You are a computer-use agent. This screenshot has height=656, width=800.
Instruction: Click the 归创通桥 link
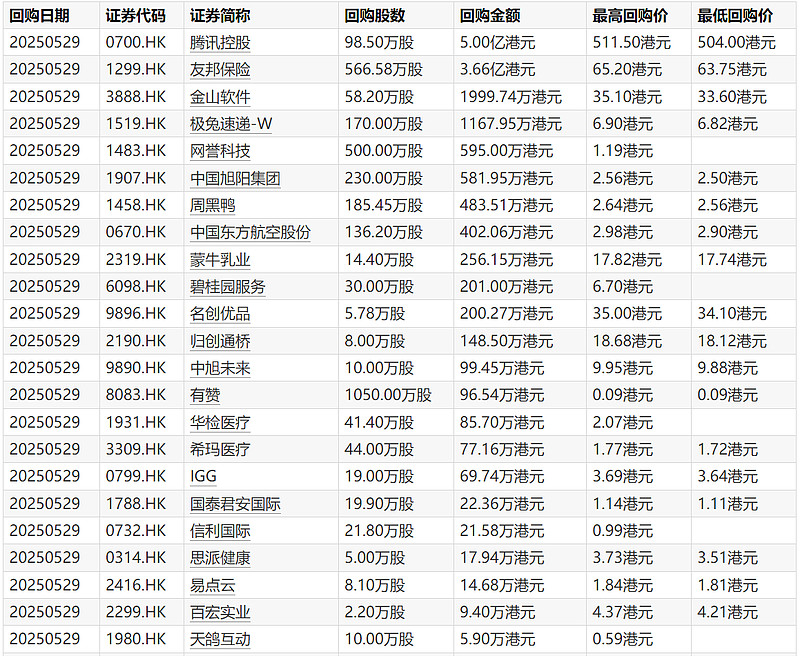(x=220, y=341)
